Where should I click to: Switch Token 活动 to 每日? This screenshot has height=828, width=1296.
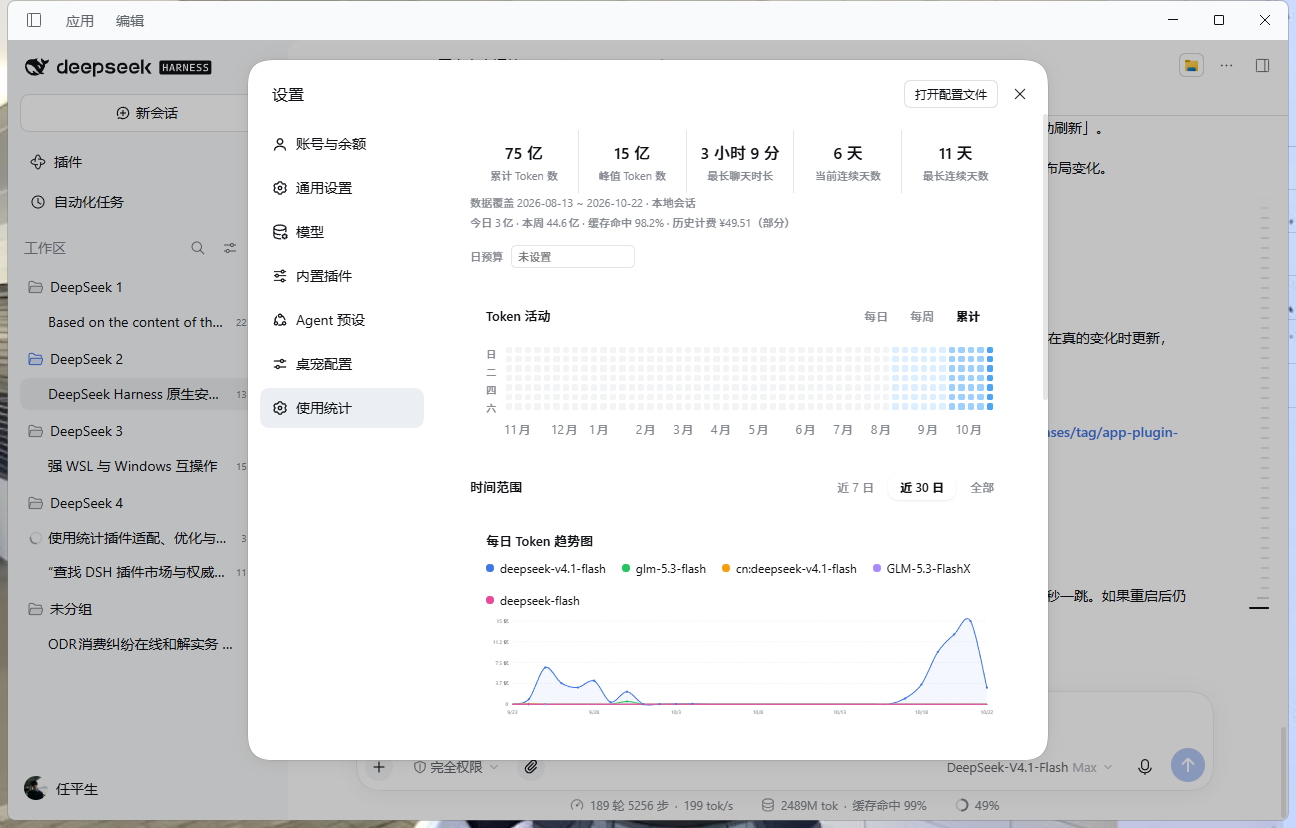click(x=876, y=317)
